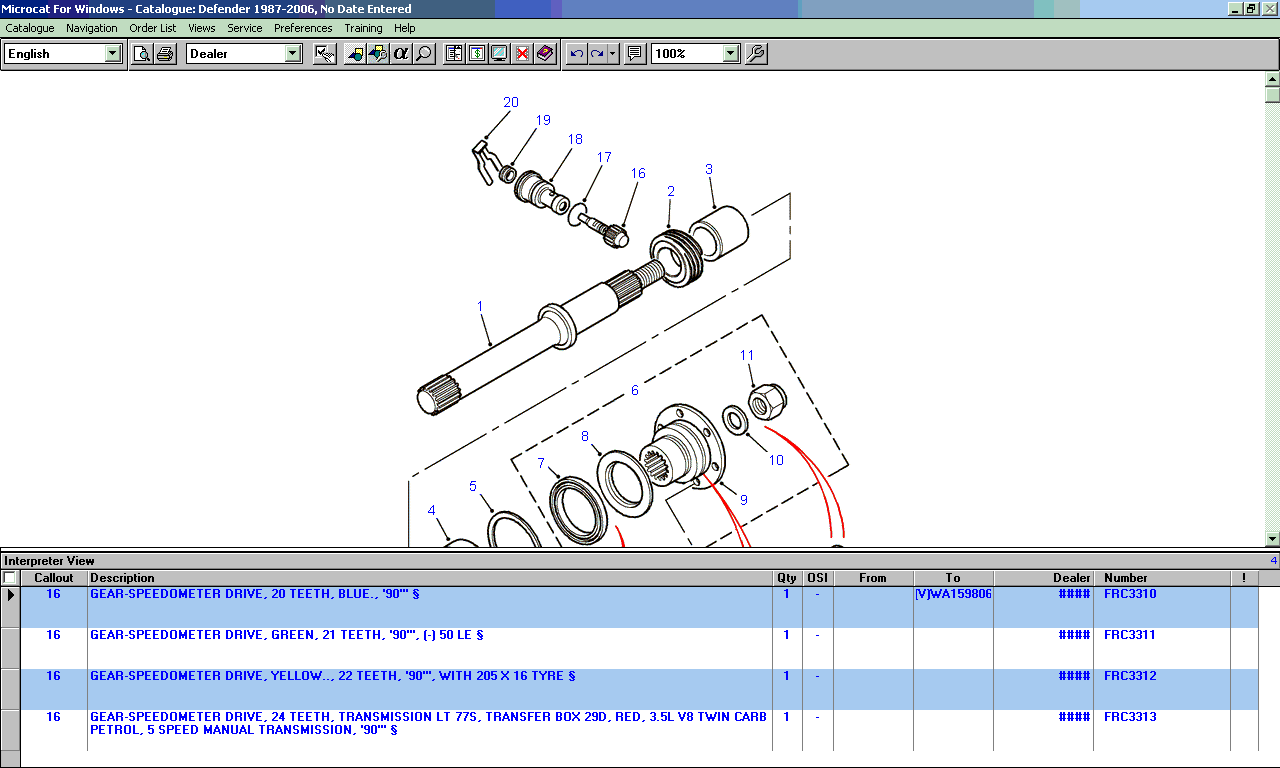This screenshot has width=1280, height=768.
Task: Click the red X toolbar icon
Action: (522, 54)
